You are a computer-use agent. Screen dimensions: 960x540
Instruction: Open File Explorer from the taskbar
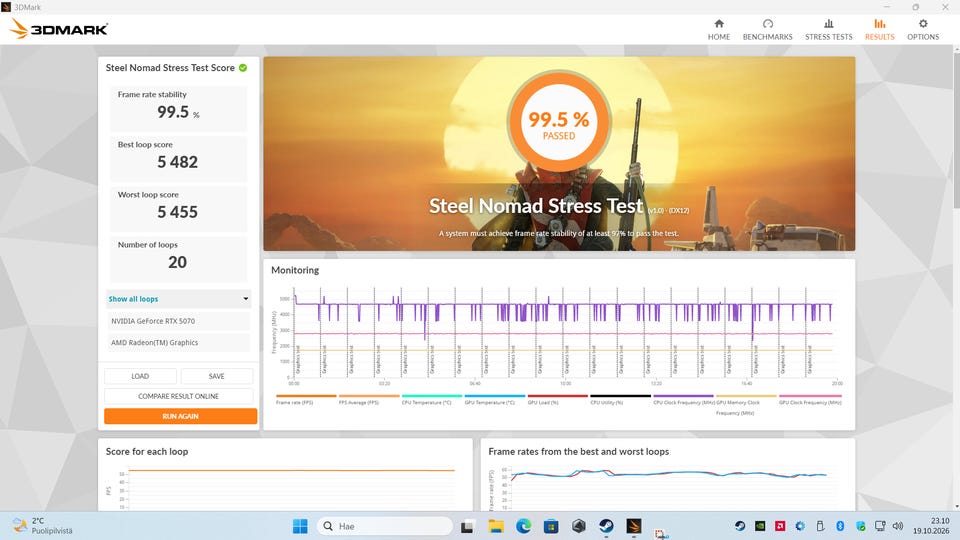click(x=496, y=526)
